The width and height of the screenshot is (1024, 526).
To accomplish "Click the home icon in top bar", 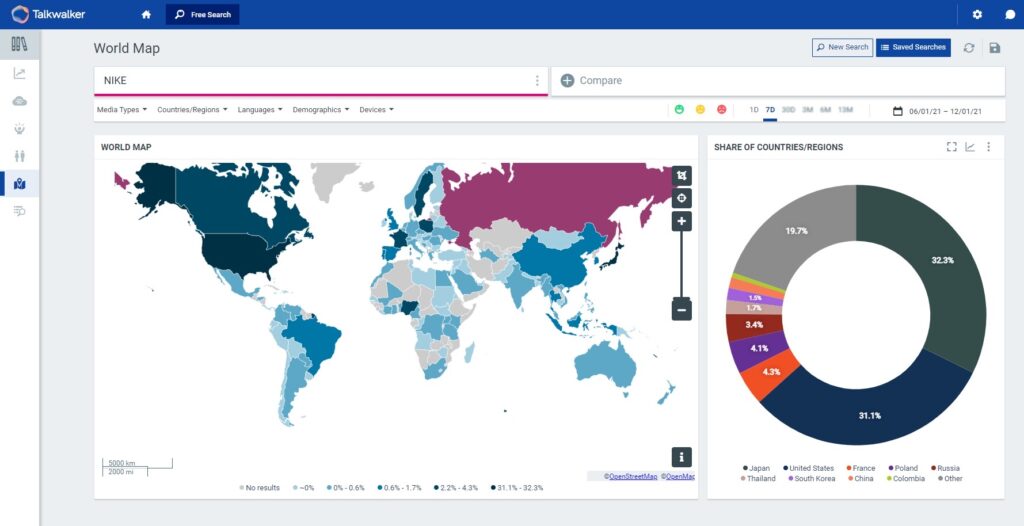I will [146, 15].
